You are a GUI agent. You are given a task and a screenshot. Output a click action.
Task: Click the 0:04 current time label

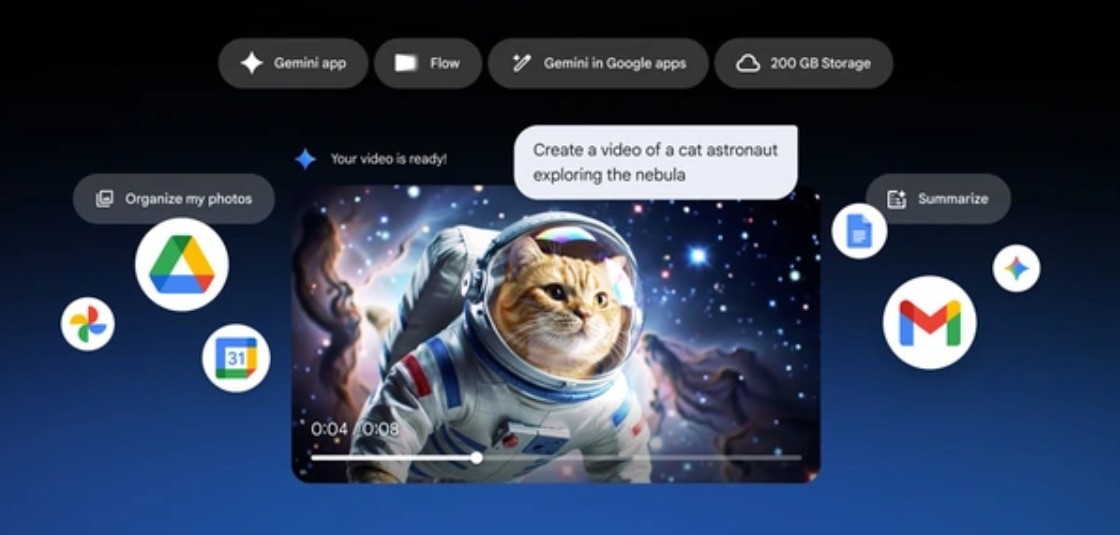[329, 429]
